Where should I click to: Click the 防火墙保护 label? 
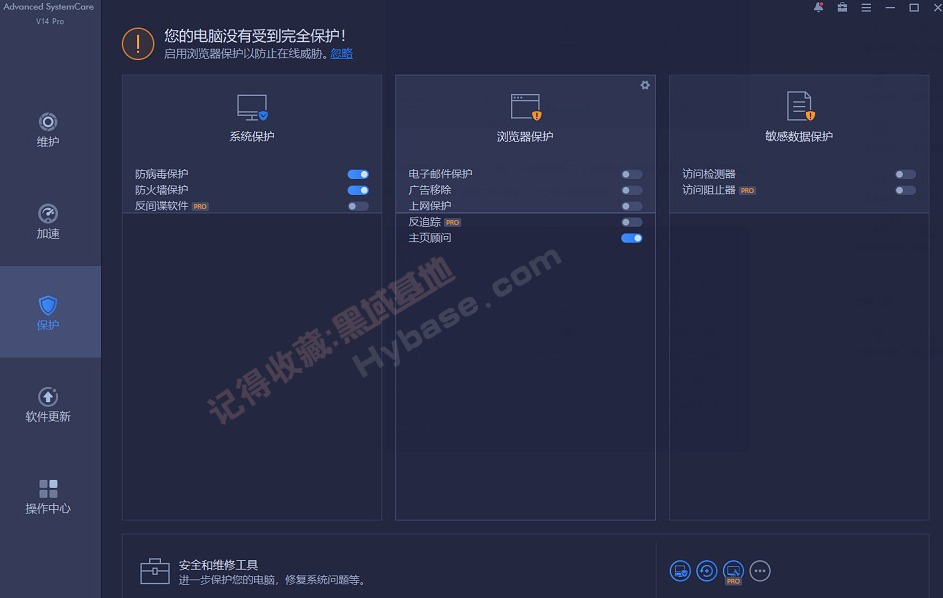(161, 190)
